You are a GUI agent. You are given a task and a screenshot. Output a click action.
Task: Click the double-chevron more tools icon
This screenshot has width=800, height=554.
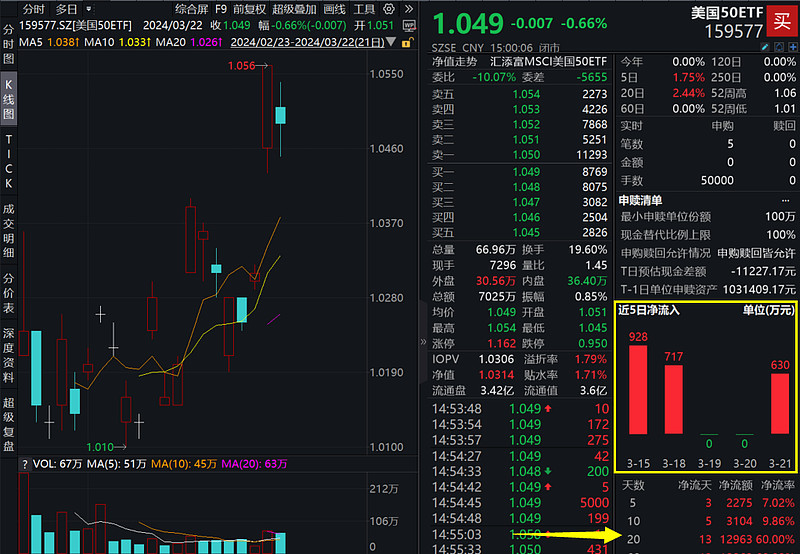pyautogui.click(x=409, y=9)
